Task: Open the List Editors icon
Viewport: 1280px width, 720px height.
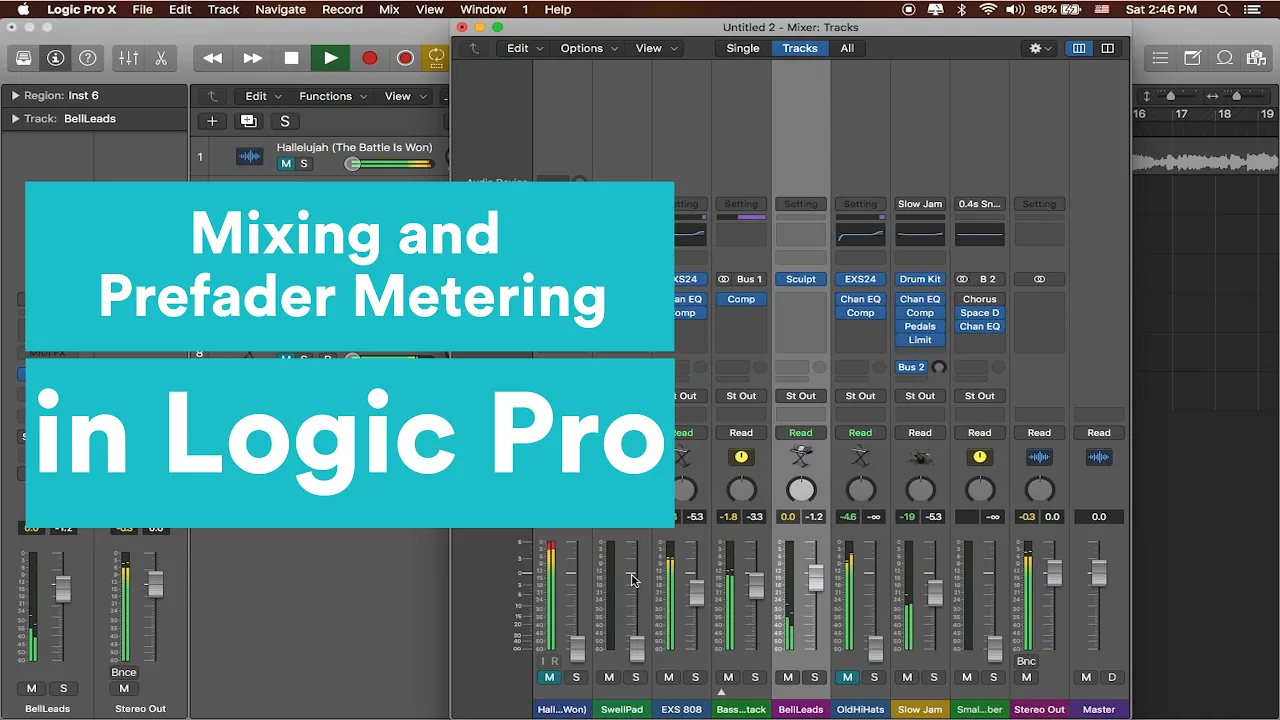Action: (x=1160, y=58)
